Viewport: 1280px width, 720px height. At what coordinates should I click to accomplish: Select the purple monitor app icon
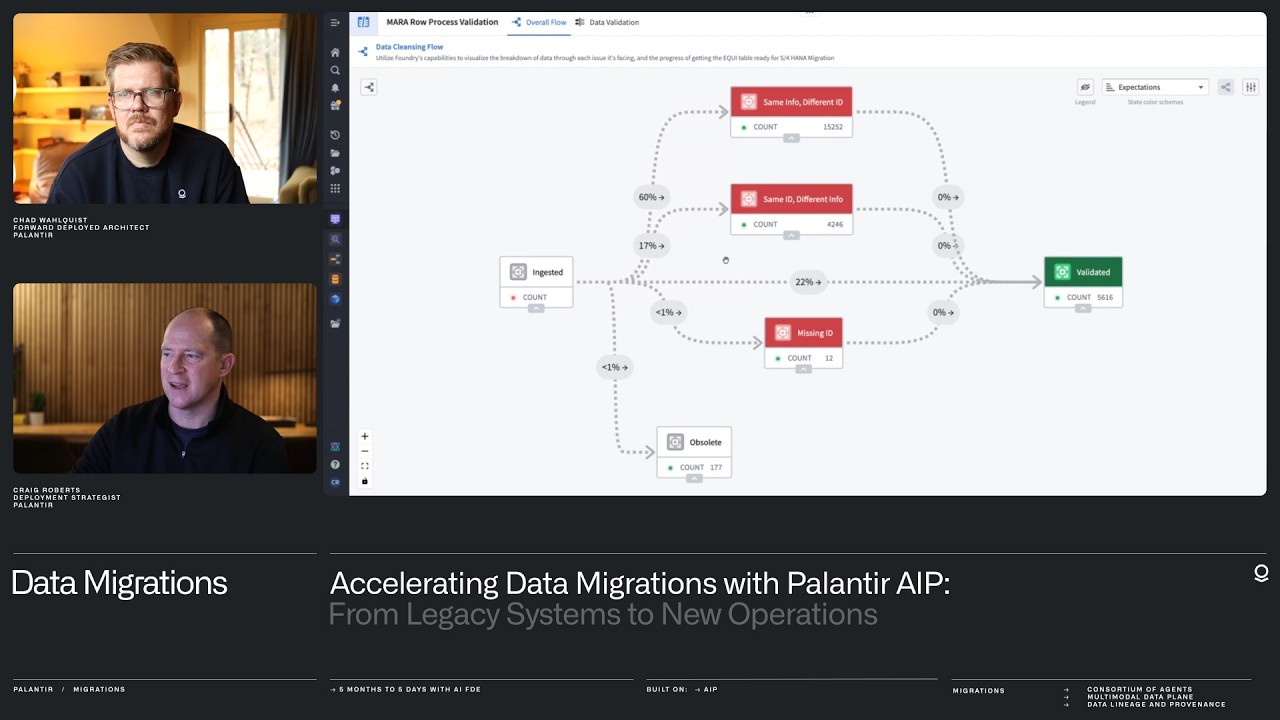335,219
